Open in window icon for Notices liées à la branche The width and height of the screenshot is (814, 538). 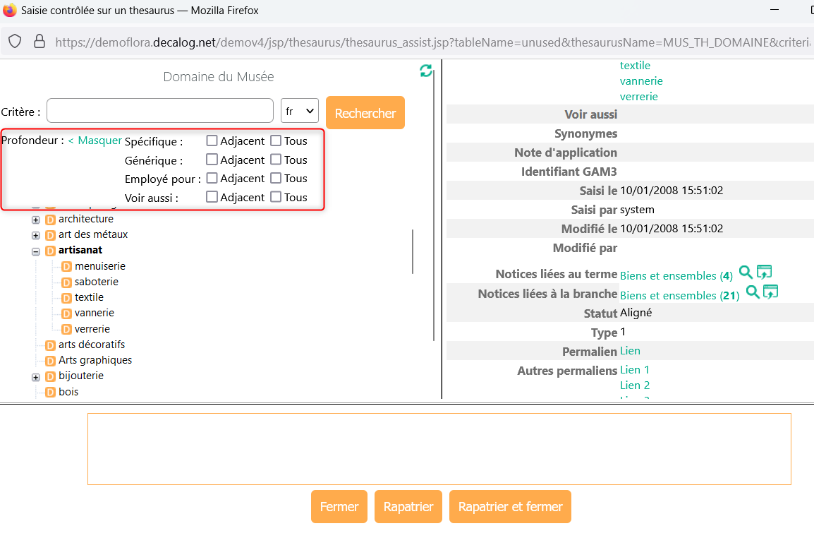[x=770, y=293]
